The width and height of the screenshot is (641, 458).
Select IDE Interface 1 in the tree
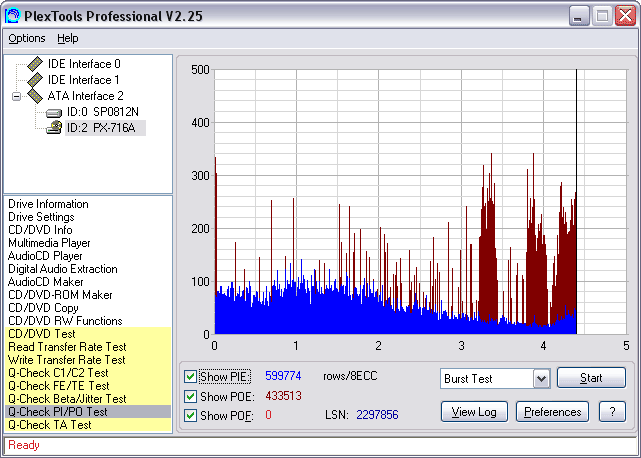click(83, 80)
